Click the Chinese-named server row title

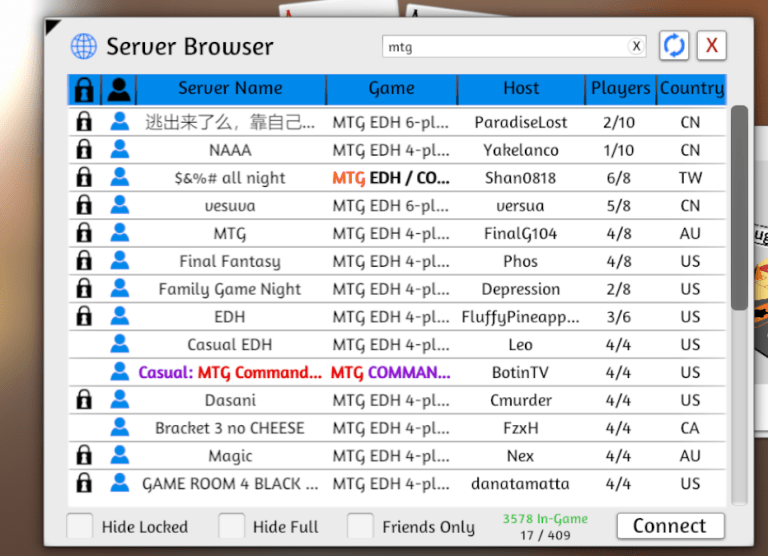click(x=230, y=122)
